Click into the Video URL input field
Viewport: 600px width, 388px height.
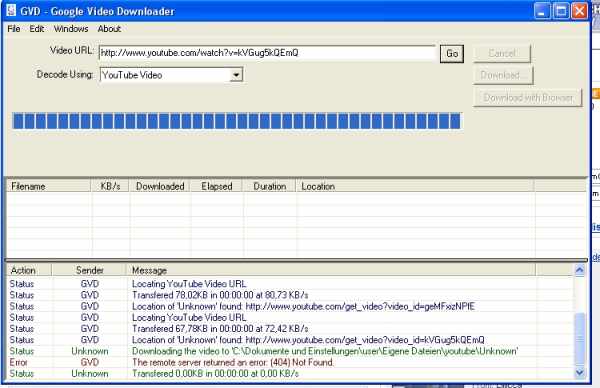pos(267,53)
